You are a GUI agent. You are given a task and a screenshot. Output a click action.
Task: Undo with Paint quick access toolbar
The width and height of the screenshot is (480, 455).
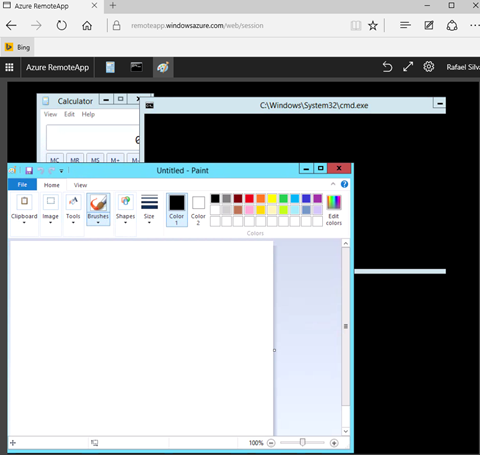pos(41,171)
